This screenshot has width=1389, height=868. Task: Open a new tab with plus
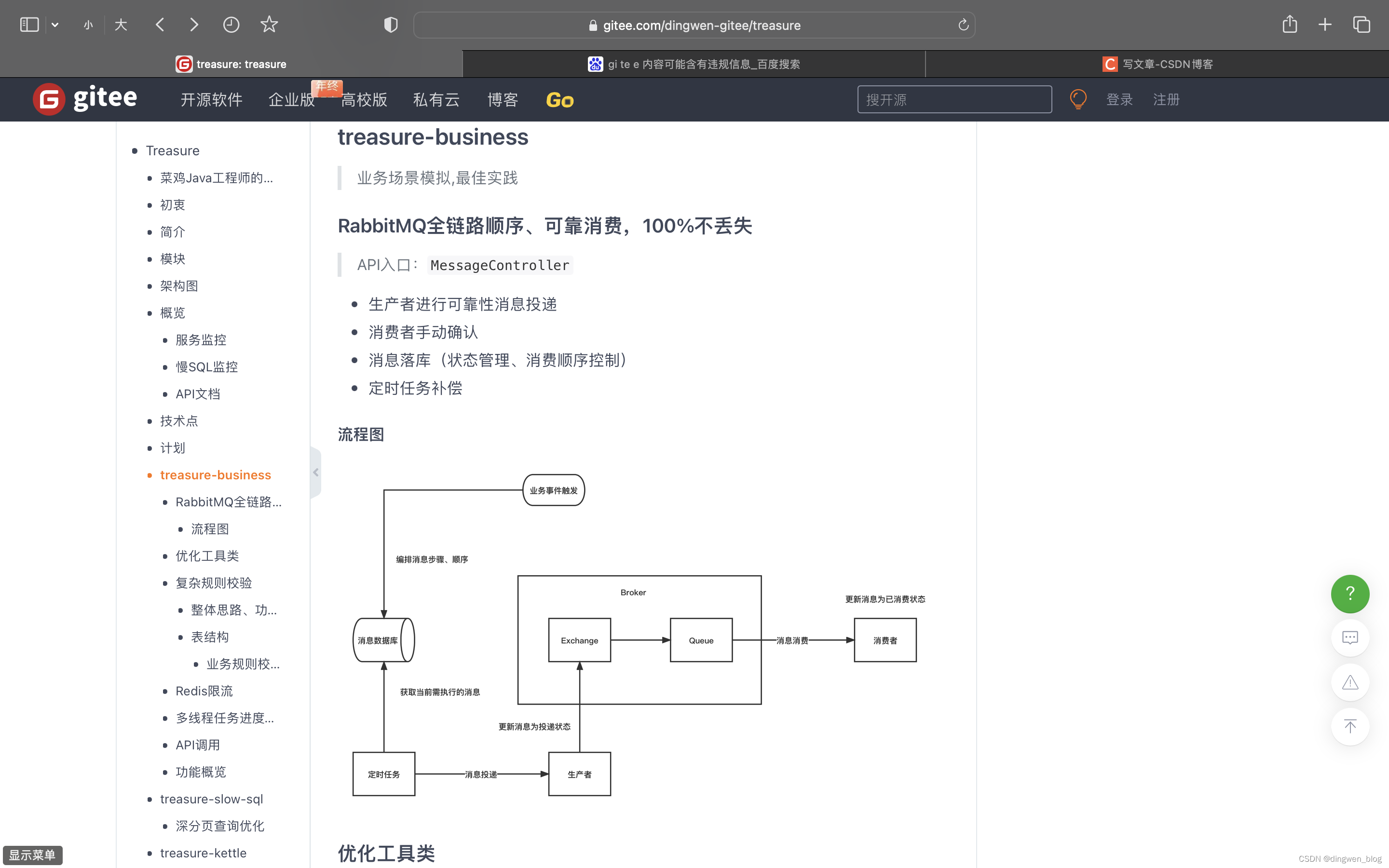coord(1325,25)
